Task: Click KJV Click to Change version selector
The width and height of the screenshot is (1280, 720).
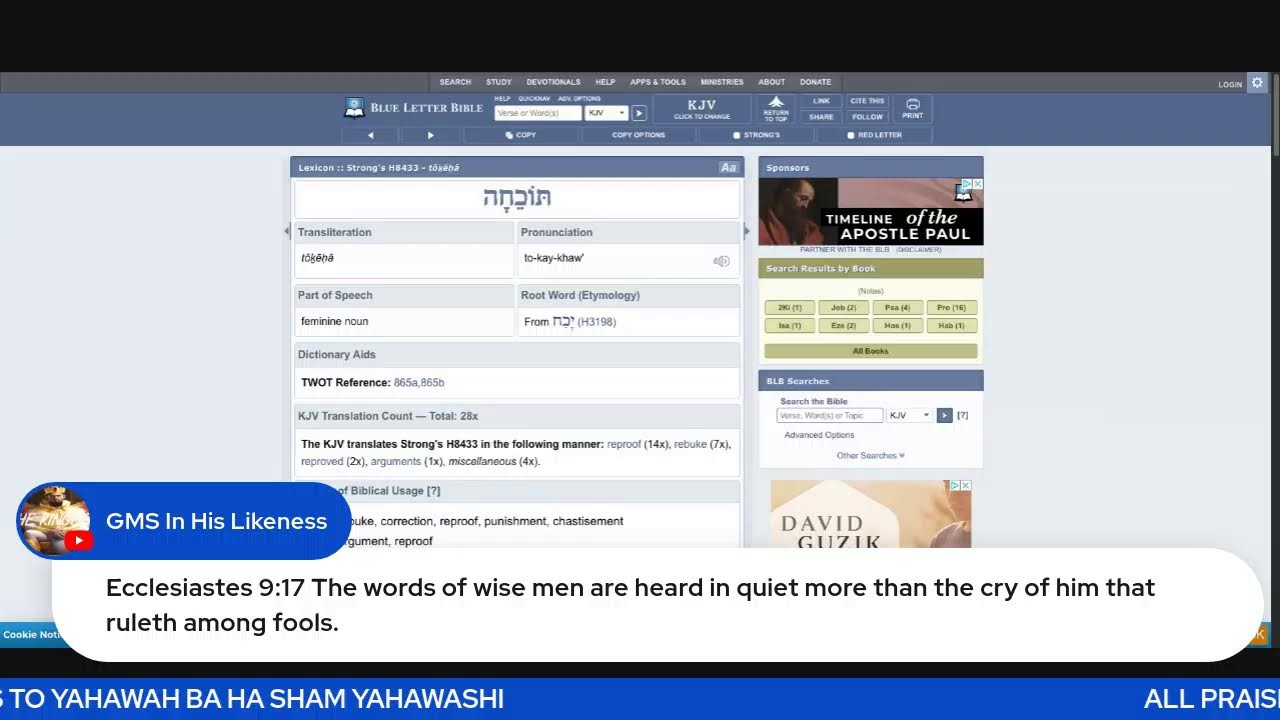Action: point(702,108)
